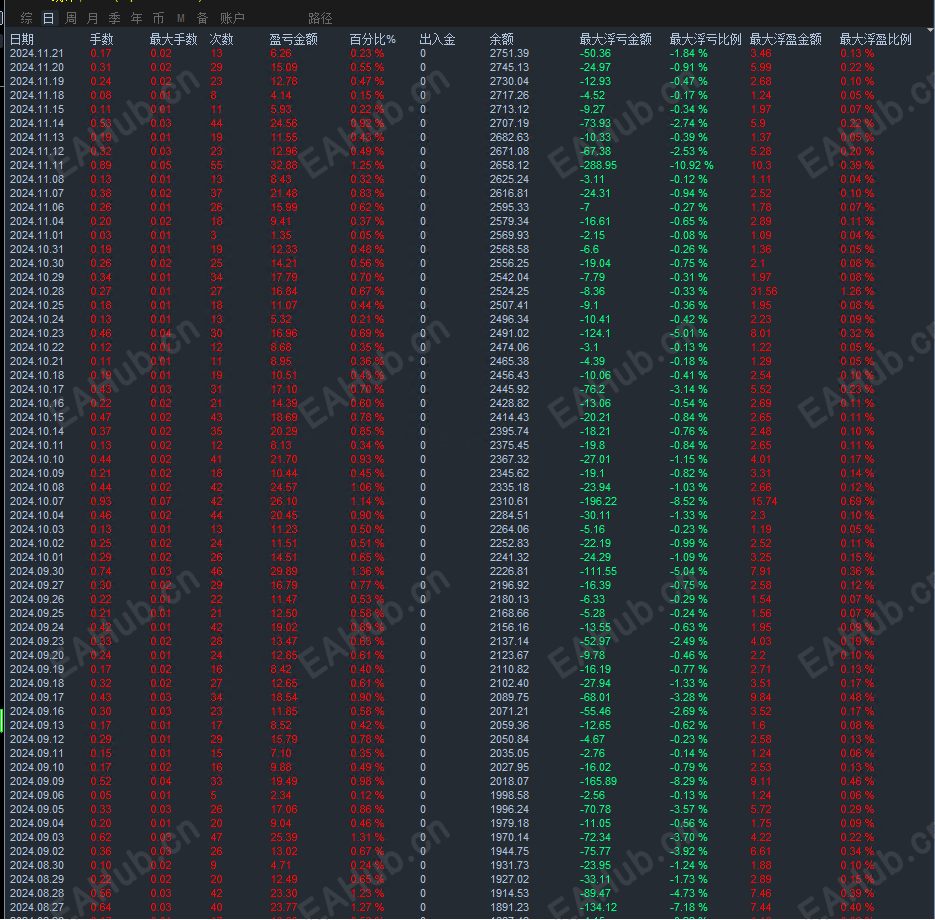Click the 出入金 column header
The height and width of the screenshot is (920, 935).
click(x=438, y=40)
